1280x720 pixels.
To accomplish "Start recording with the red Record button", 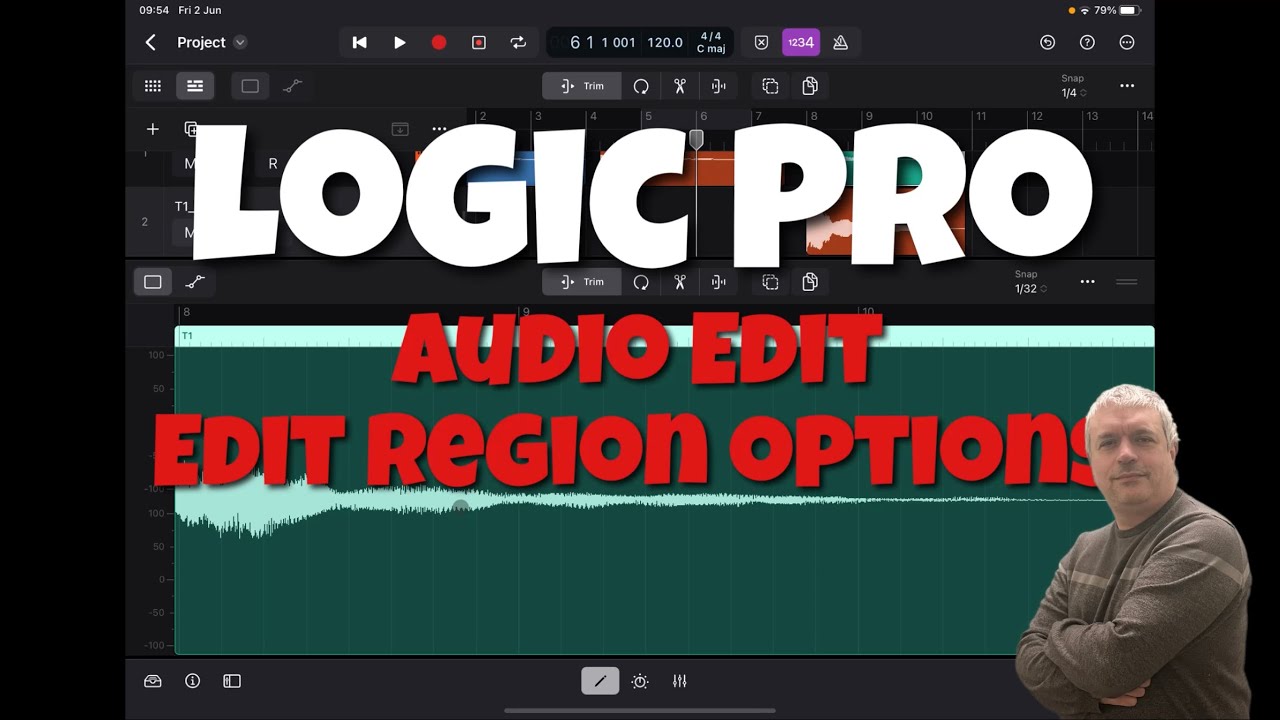I will (439, 42).
